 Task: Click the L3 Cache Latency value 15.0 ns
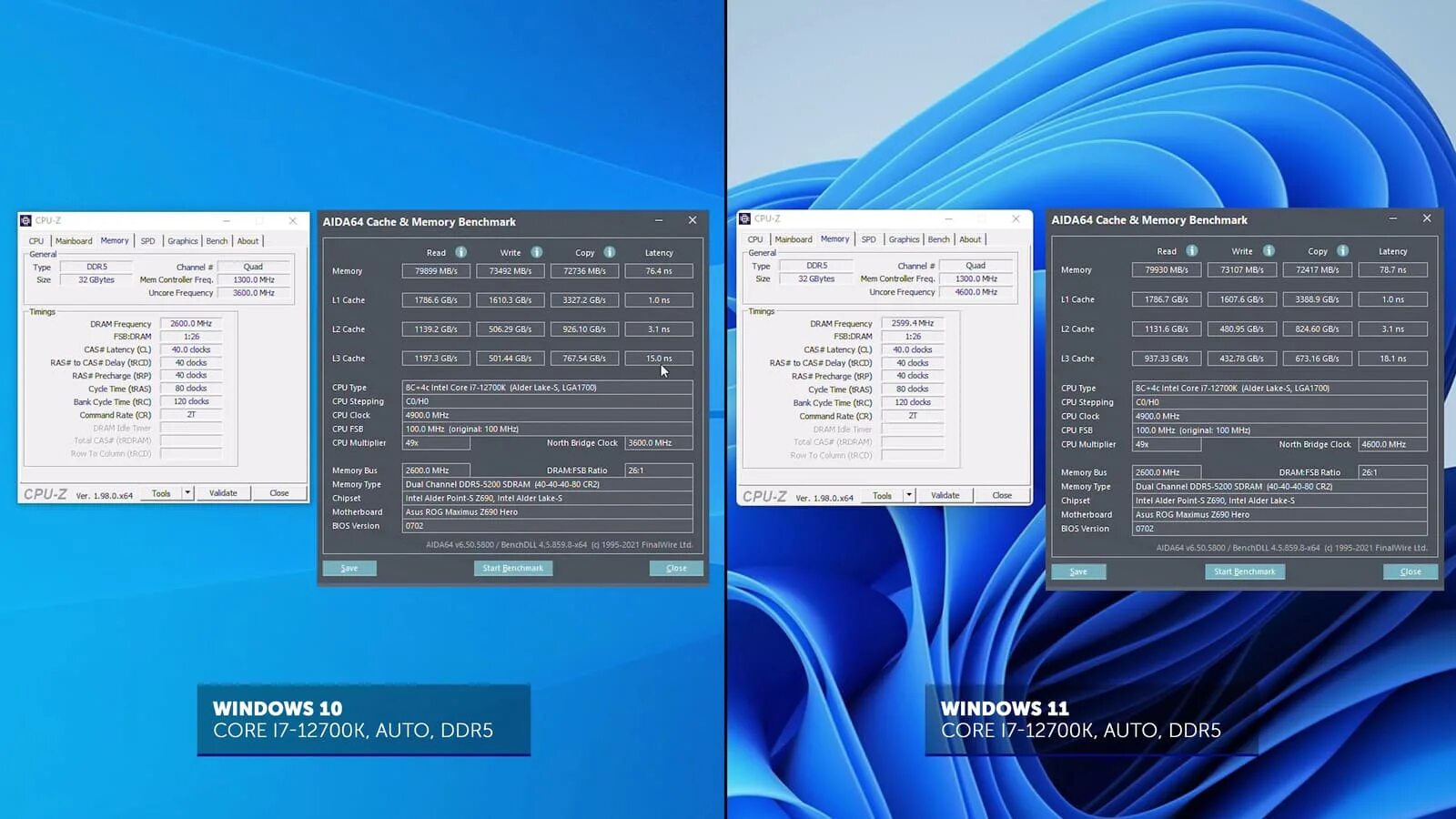(659, 359)
